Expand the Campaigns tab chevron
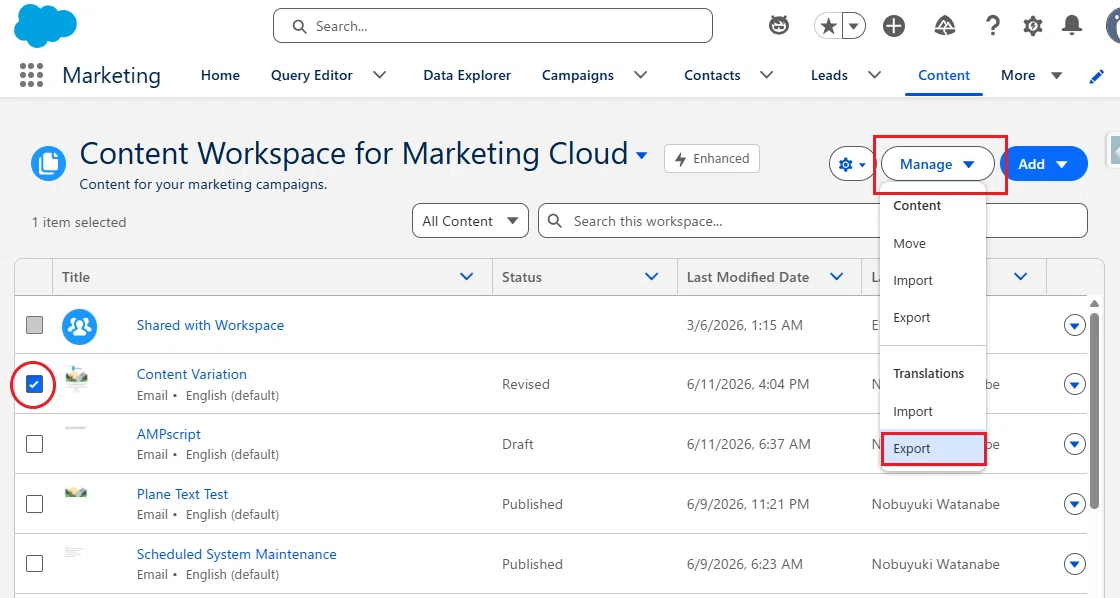 641,75
